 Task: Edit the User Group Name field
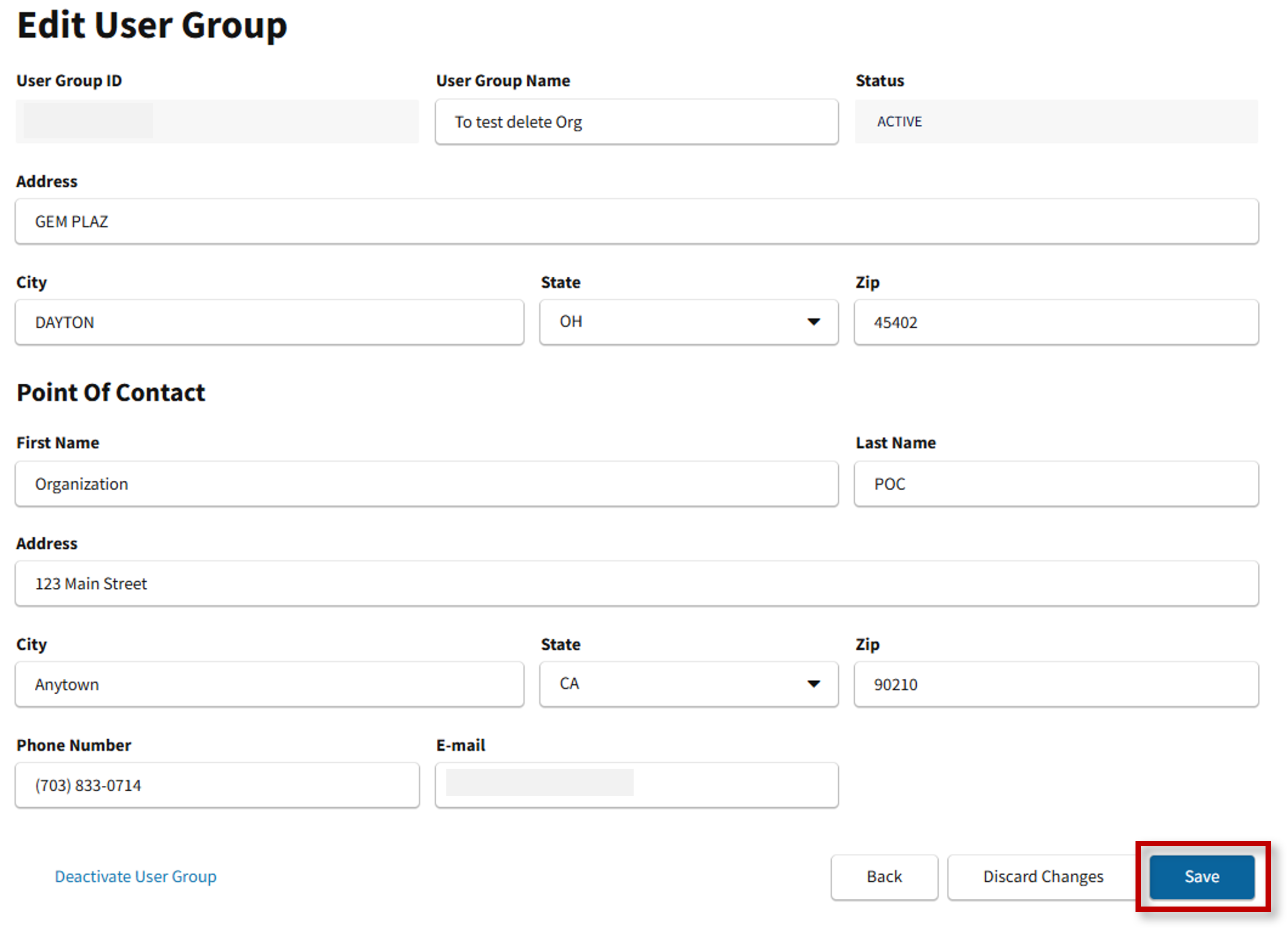637,122
